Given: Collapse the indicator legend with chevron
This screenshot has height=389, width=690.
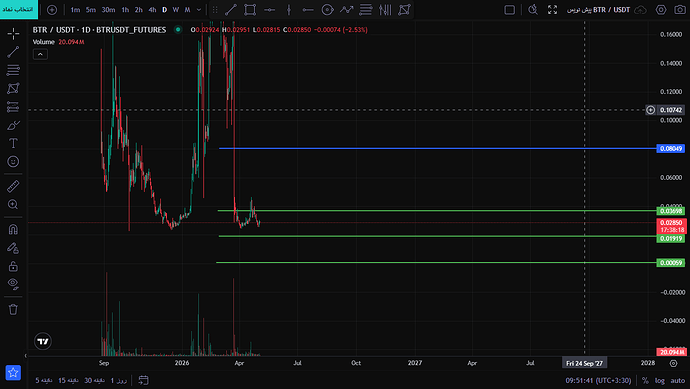Looking at the screenshot, I should tap(40, 54).
